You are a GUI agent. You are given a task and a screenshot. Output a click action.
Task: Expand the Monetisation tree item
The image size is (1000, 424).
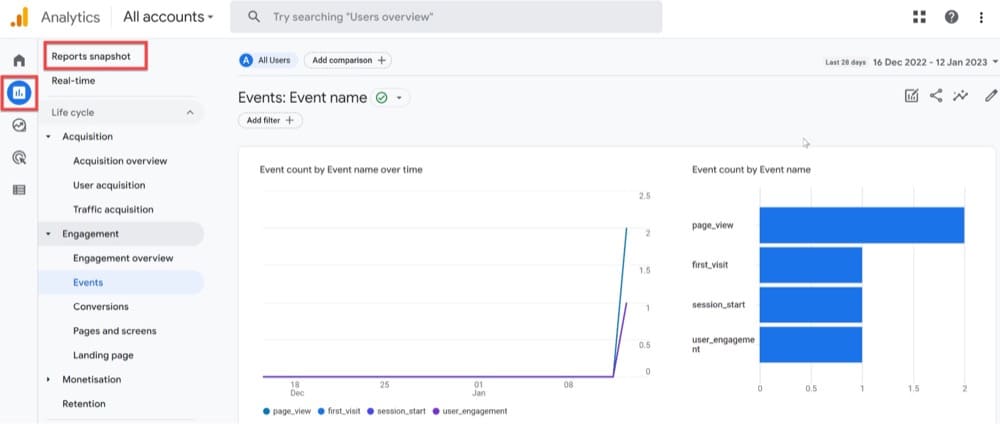[48, 379]
